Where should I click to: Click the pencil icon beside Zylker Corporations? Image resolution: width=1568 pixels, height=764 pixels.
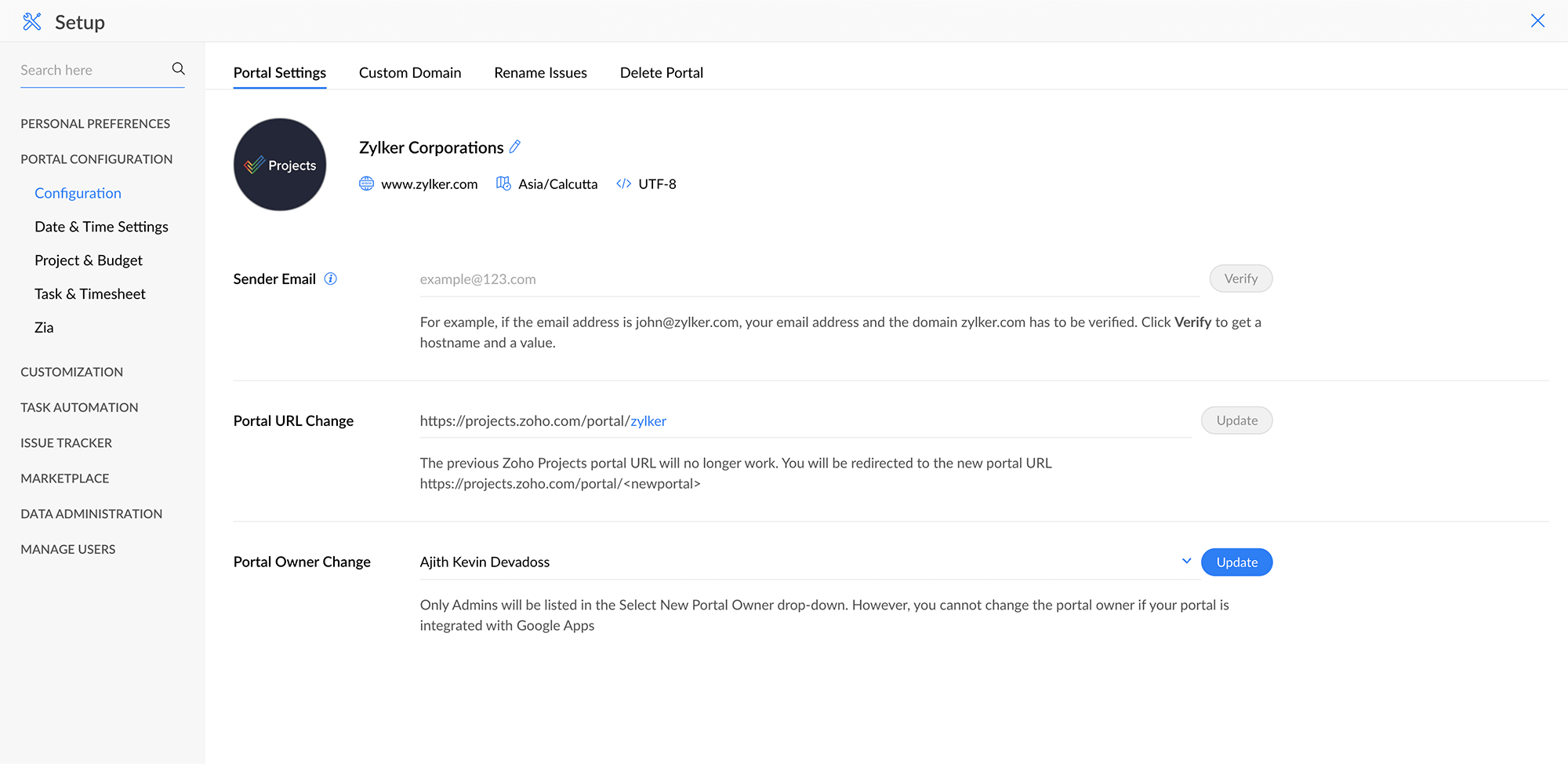point(515,147)
